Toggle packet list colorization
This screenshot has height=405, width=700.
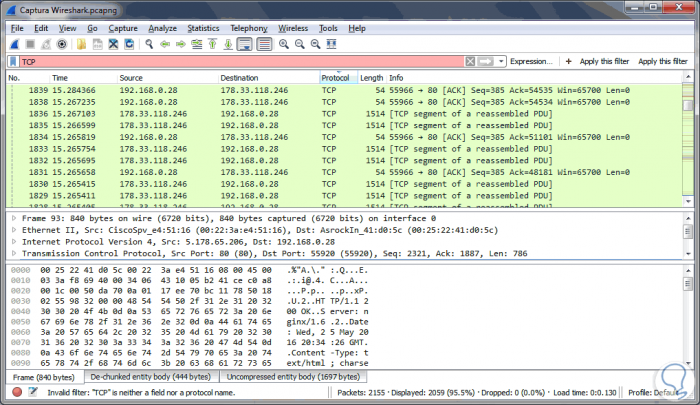(x=264, y=44)
